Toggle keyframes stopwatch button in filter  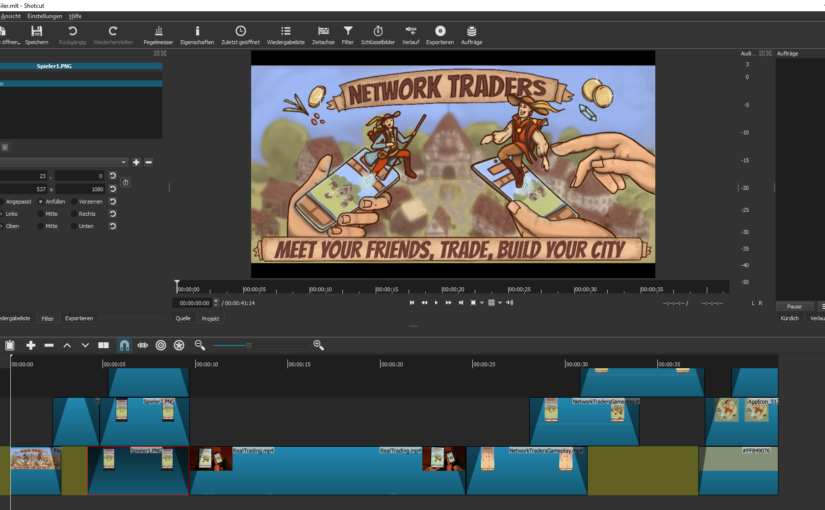coord(125,183)
